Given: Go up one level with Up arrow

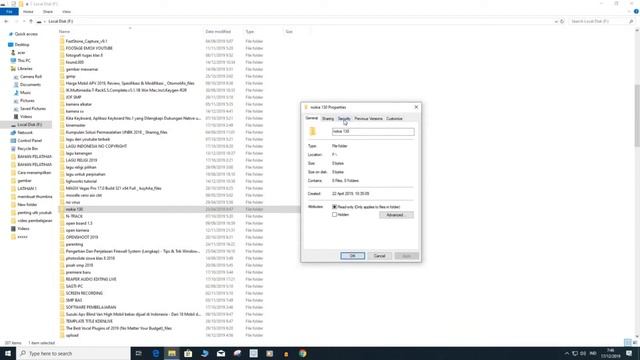Looking at the screenshot, I should 31,21.
